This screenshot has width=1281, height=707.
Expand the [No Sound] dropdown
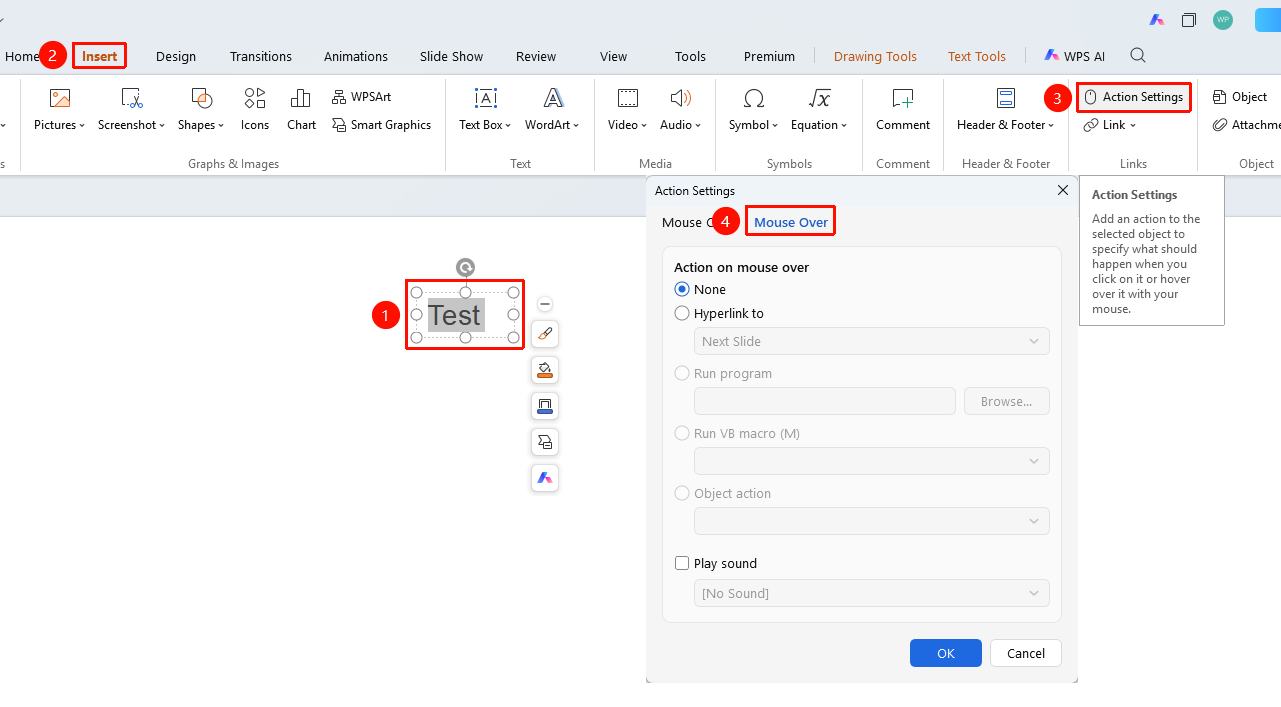pyautogui.click(x=872, y=593)
